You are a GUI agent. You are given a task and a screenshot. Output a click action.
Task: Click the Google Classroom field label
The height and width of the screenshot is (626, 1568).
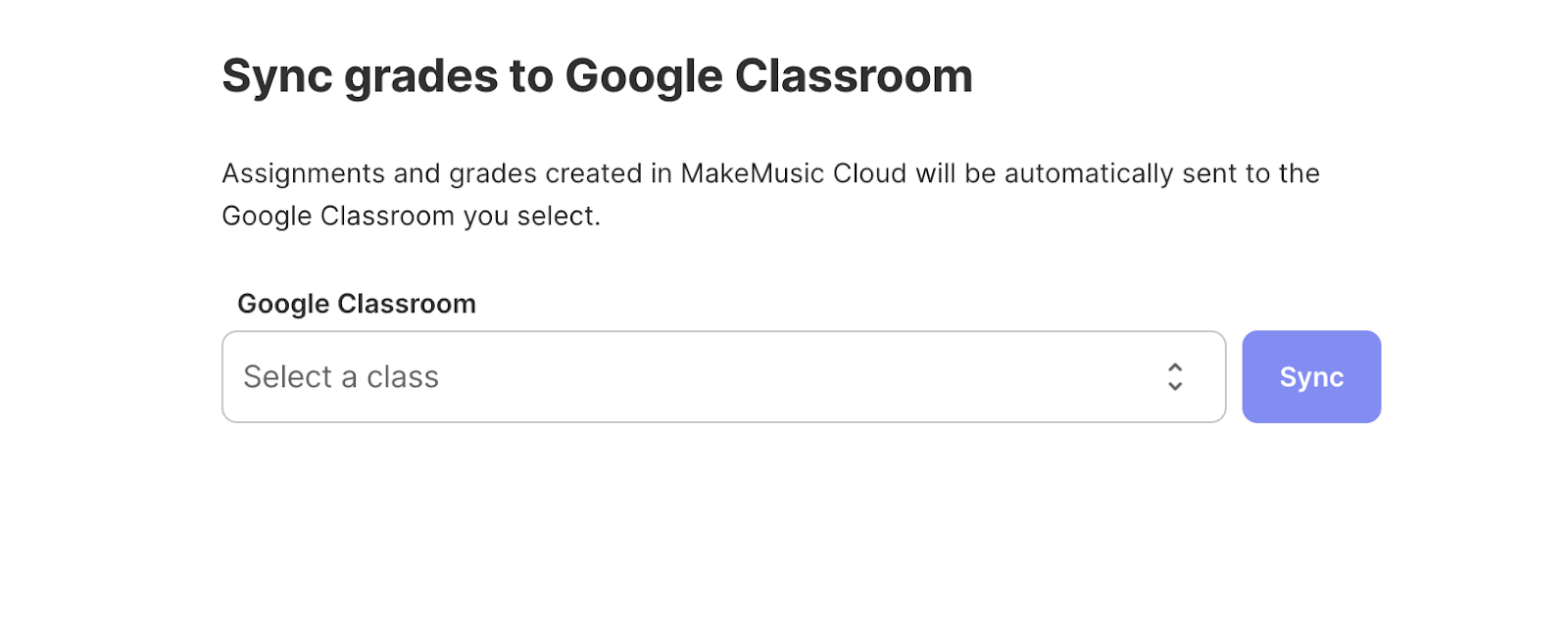pyautogui.click(x=357, y=304)
